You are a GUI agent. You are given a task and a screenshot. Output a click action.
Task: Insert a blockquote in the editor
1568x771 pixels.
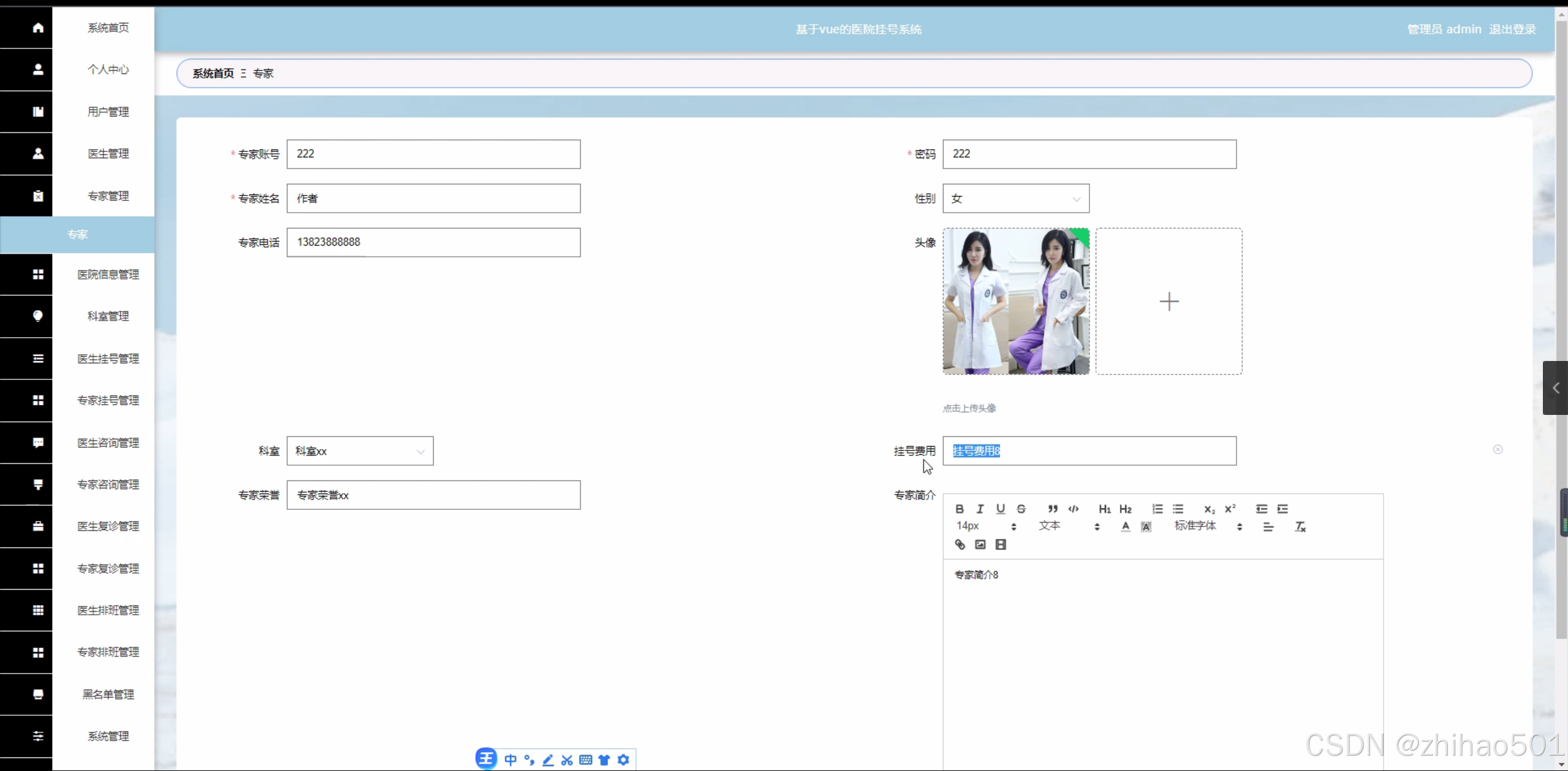tap(1053, 509)
